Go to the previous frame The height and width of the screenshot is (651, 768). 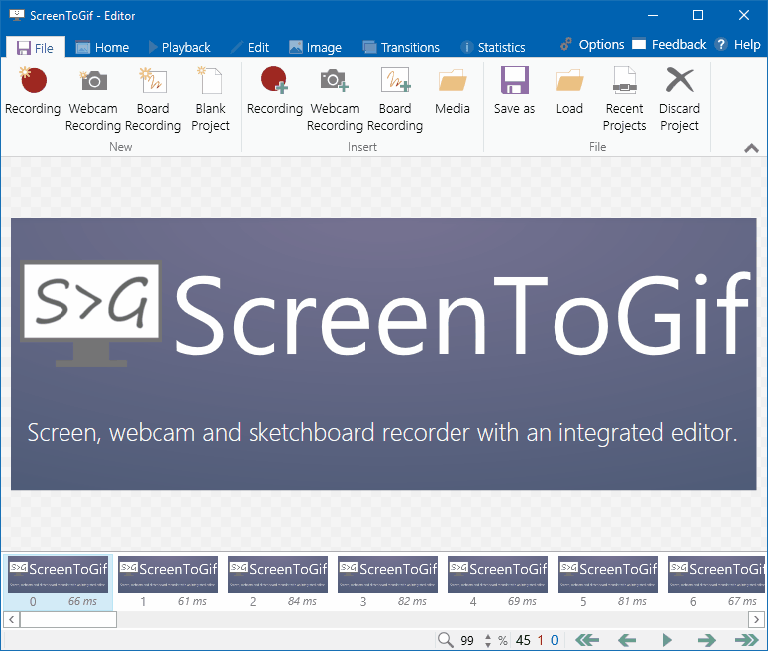tap(627, 640)
